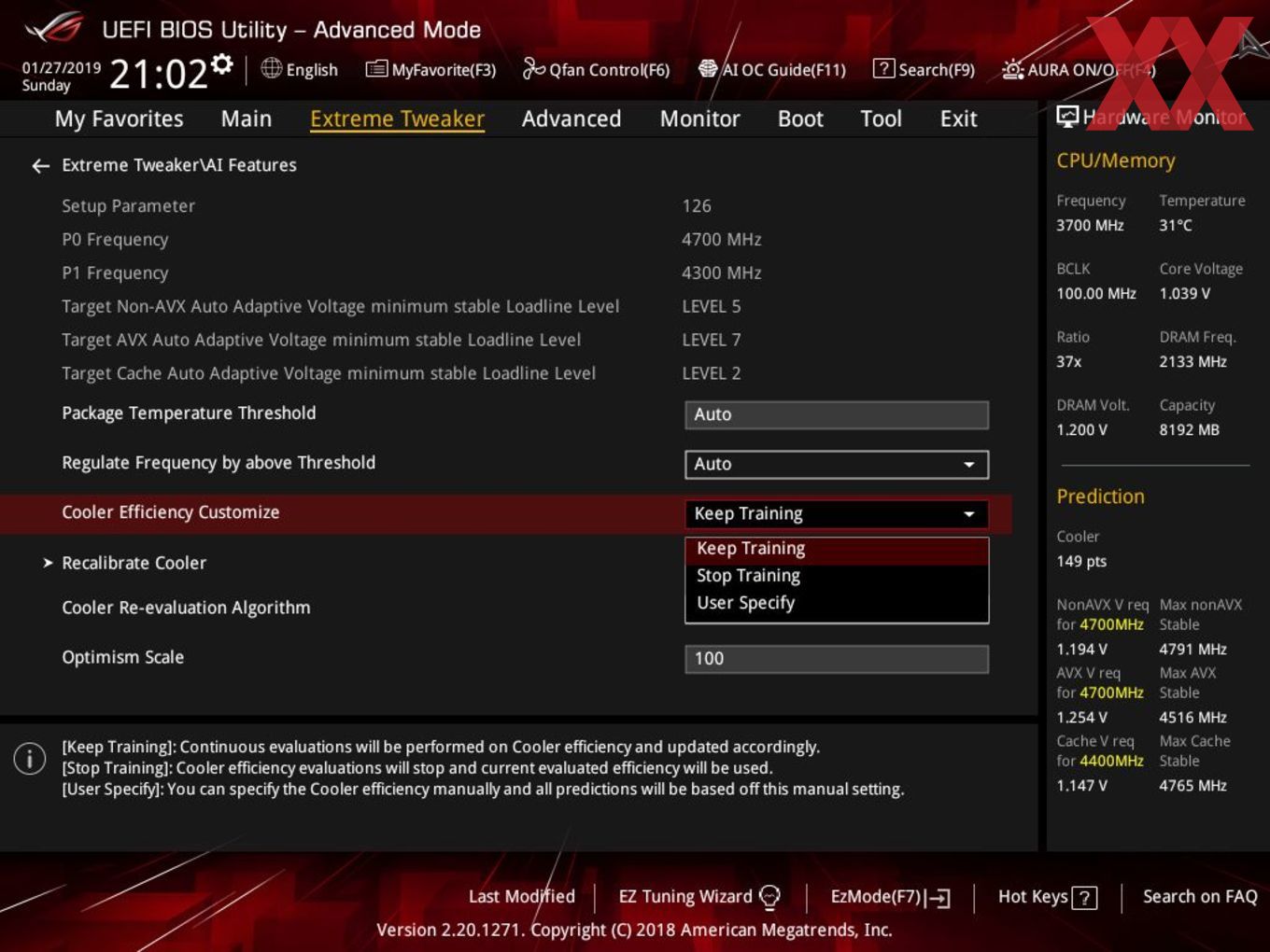Click the LEVEL 7 loadline value
Image resolution: width=1270 pixels, height=952 pixels.
pyautogui.click(x=711, y=341)
